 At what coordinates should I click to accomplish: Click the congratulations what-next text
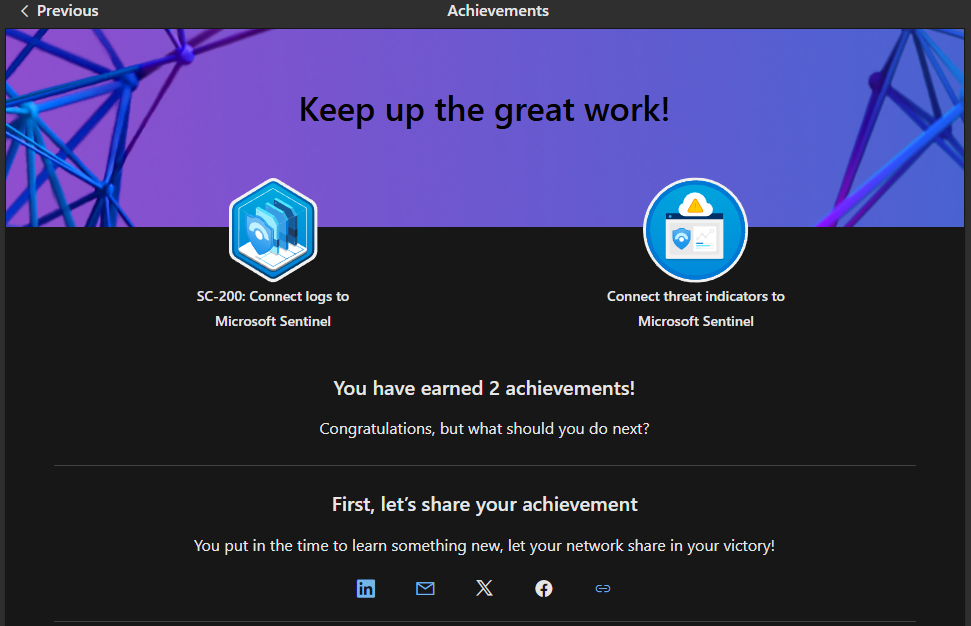point(484,428)
